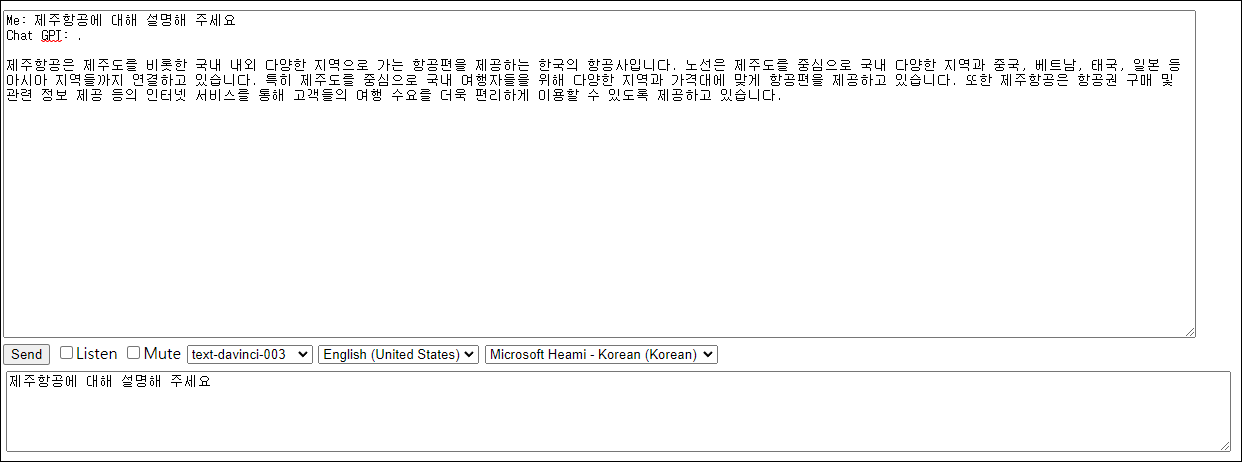Image resolution: width=1242 pixels, height=462 pixels.
Task: Click the resize grip of the prompt box
Action: tap(1224, 445)
